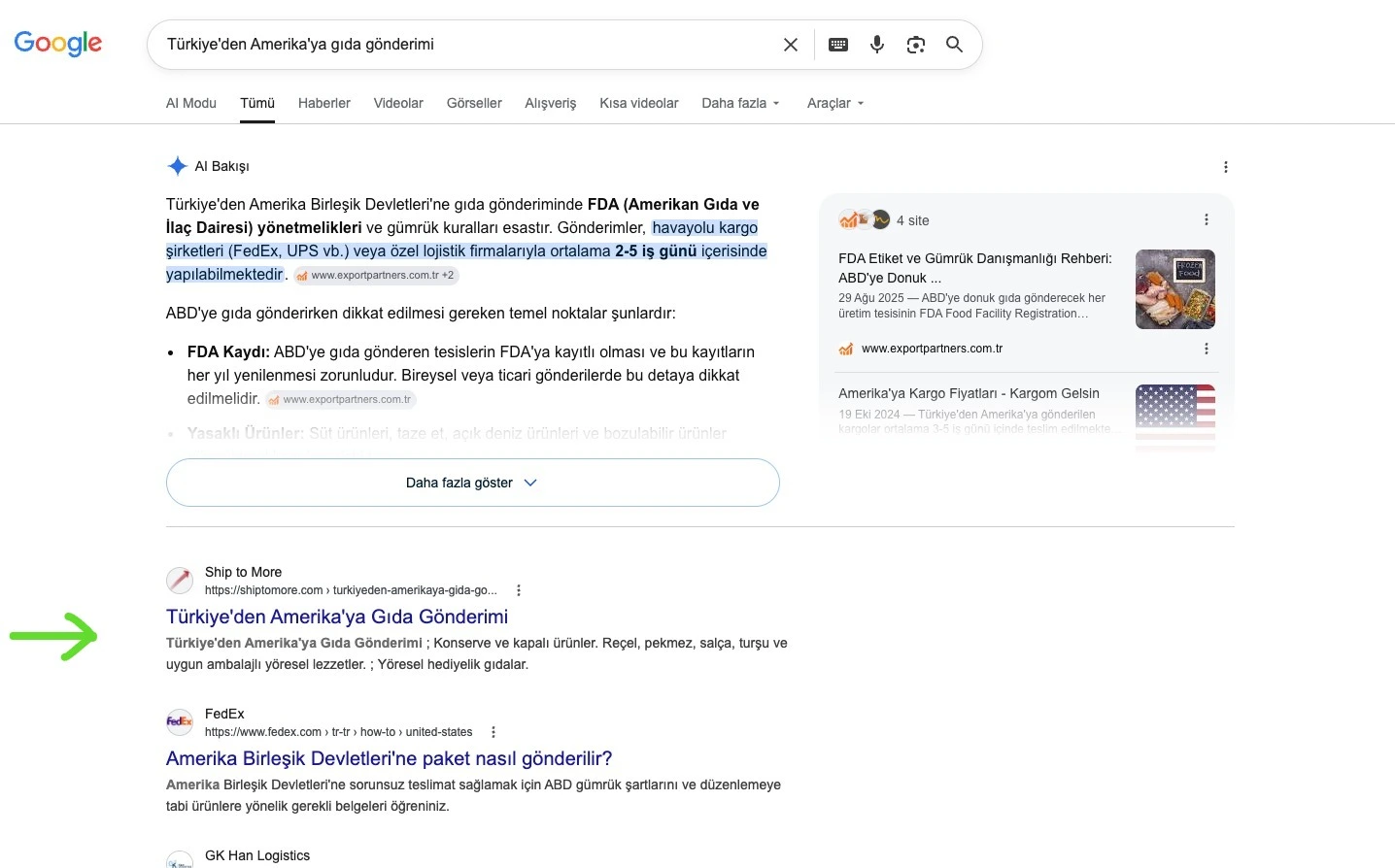Open three-dot menu next to www.exportpartners.com.tr source

1207,349
